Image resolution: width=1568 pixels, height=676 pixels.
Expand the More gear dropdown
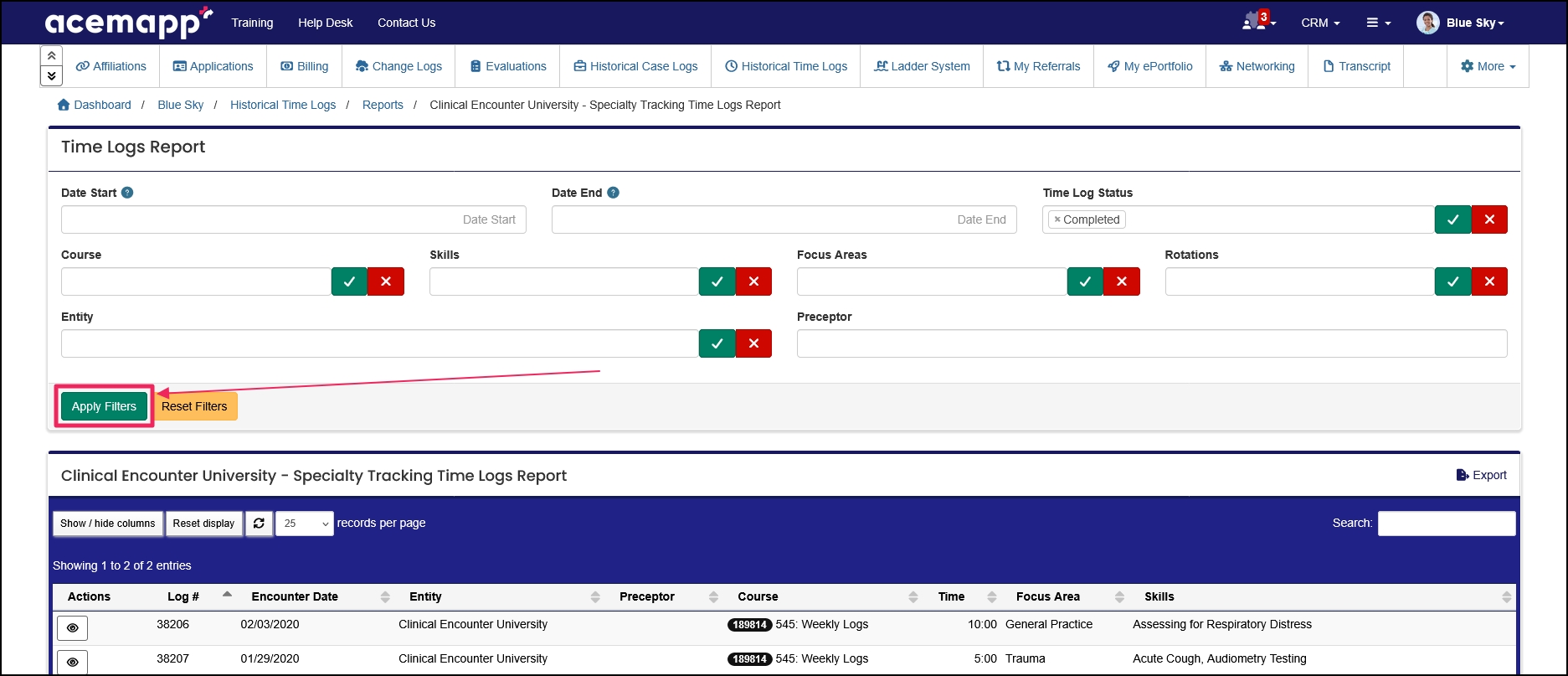[1488, 66]
